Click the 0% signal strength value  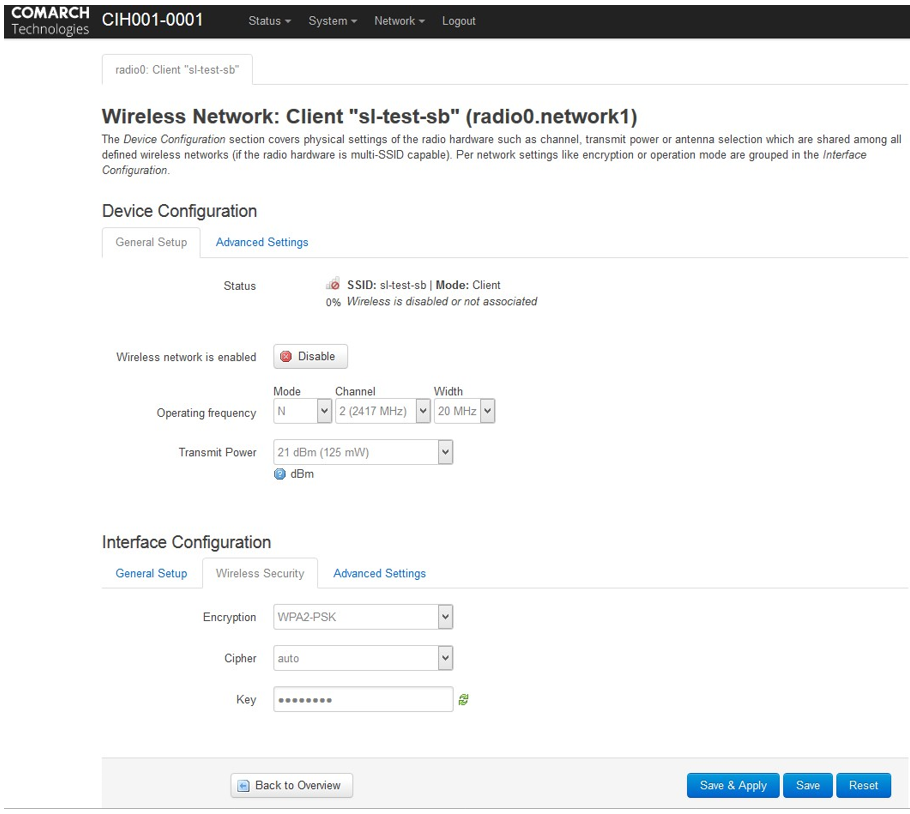click(333, 302)
